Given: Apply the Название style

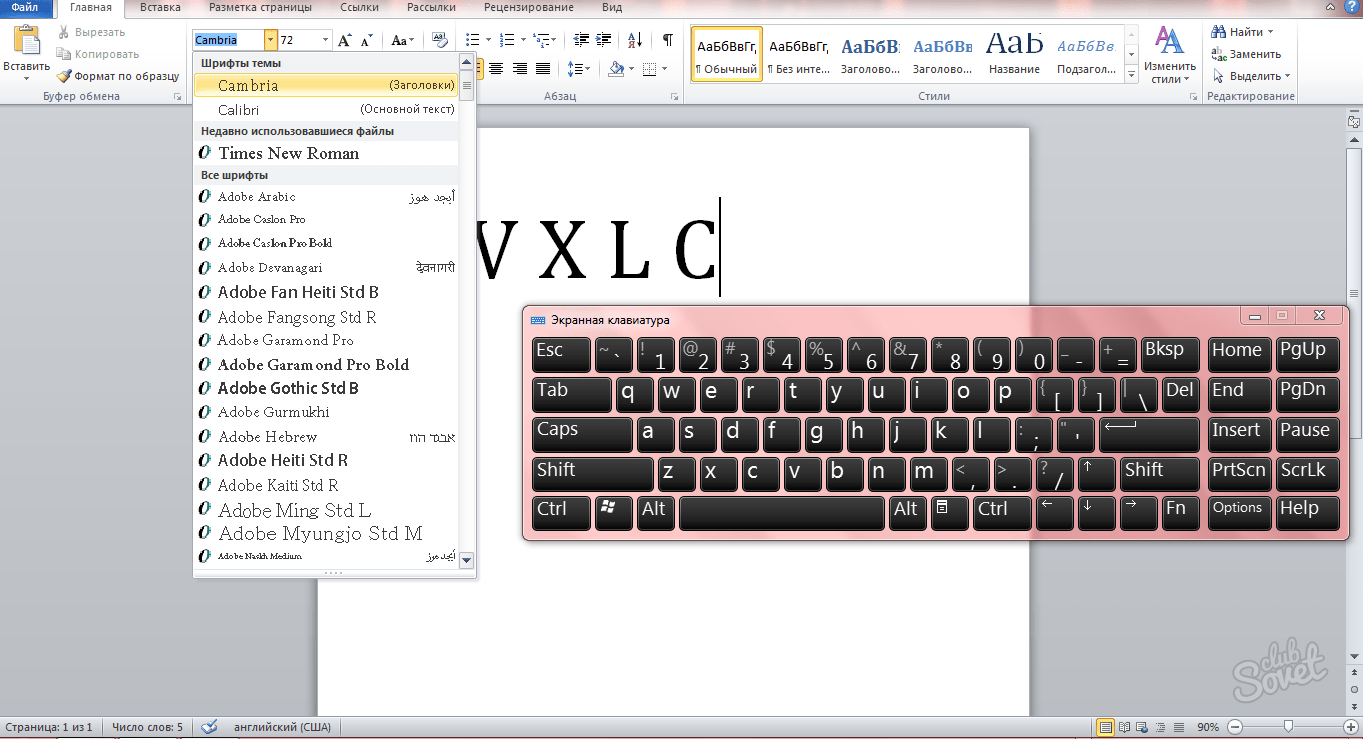Looking at the screenshot, I should [1014, 53].
